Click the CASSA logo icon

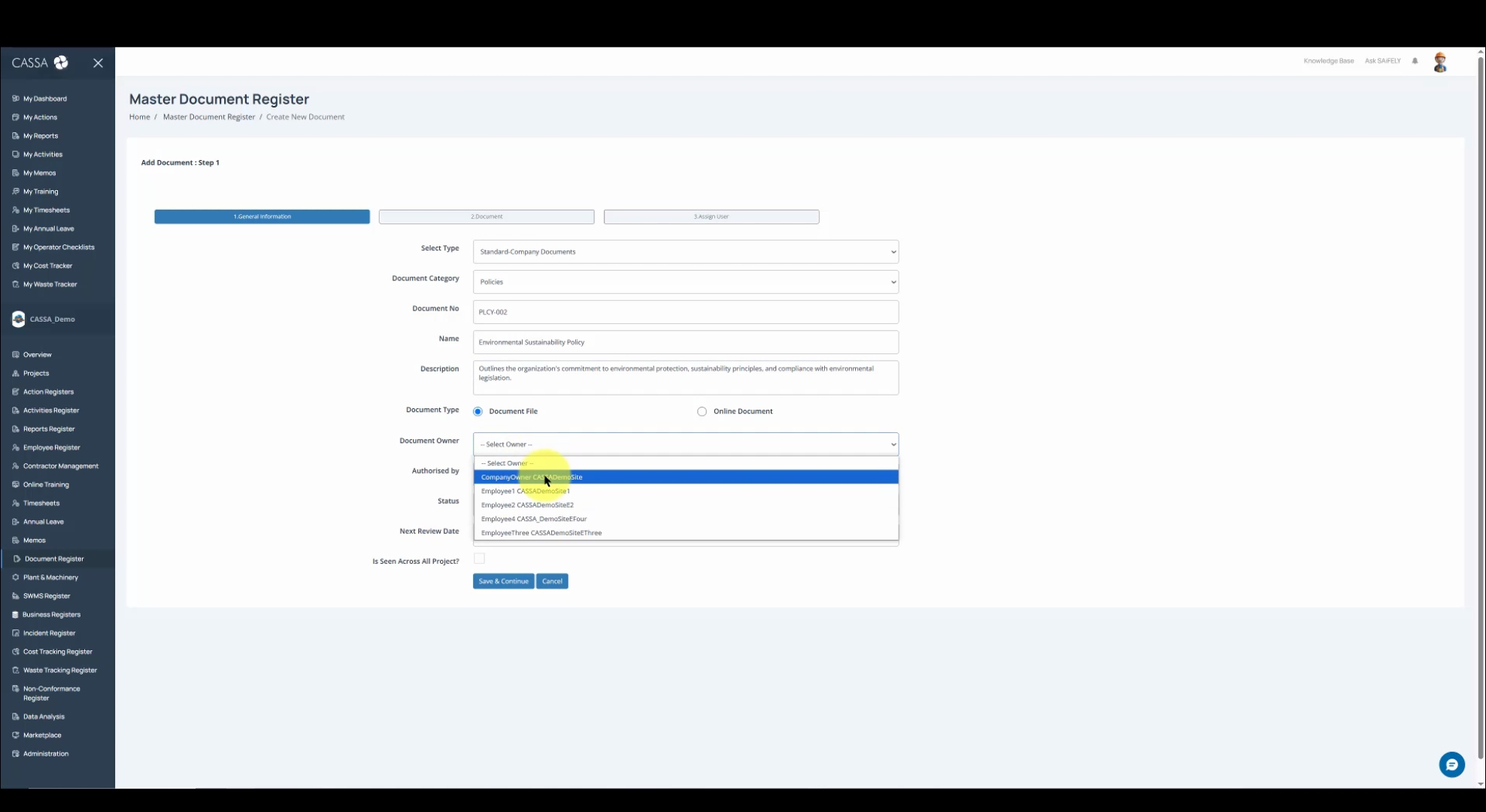coord(61,62)
